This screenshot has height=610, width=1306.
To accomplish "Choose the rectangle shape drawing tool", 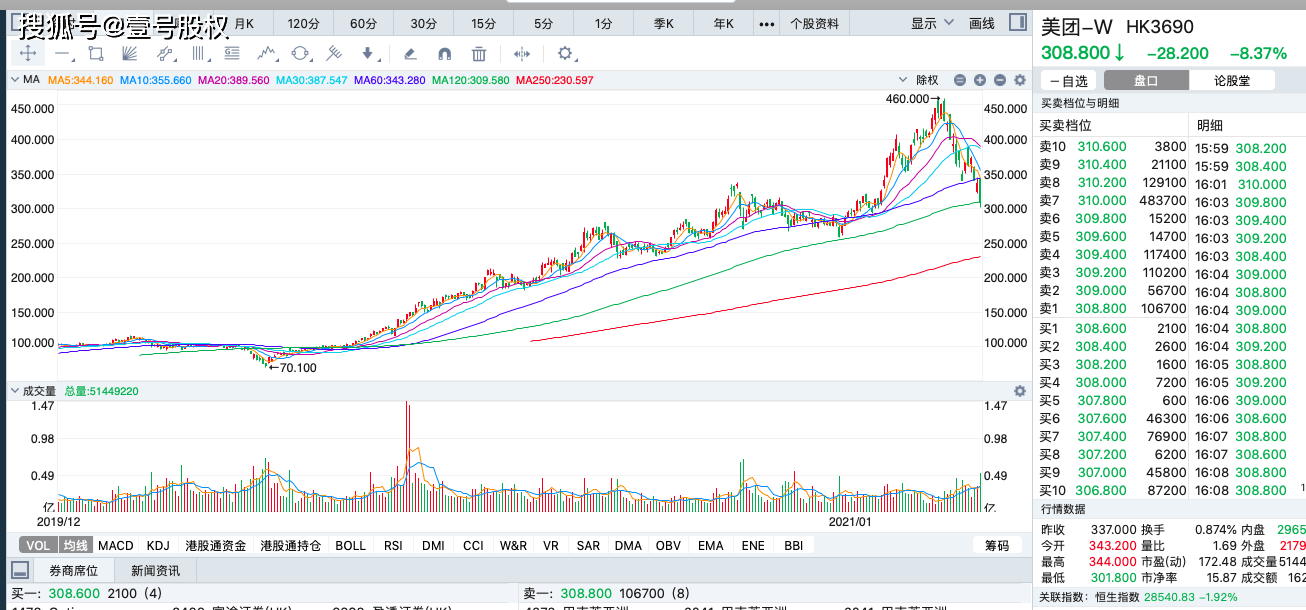I will click(x=96, y=54).
